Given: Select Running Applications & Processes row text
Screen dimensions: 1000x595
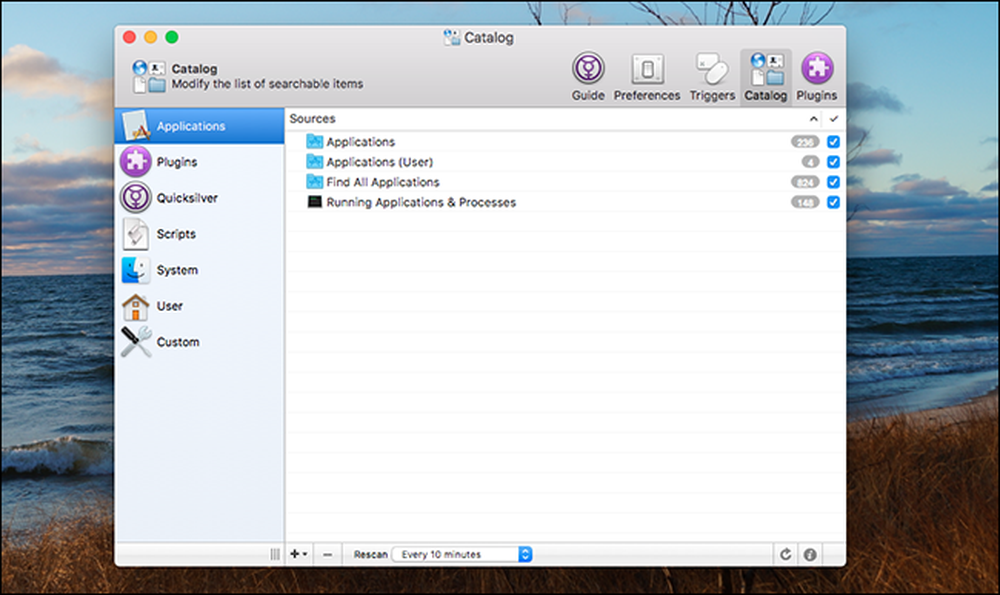Looking at the screenshot, I should pos(421,202).
